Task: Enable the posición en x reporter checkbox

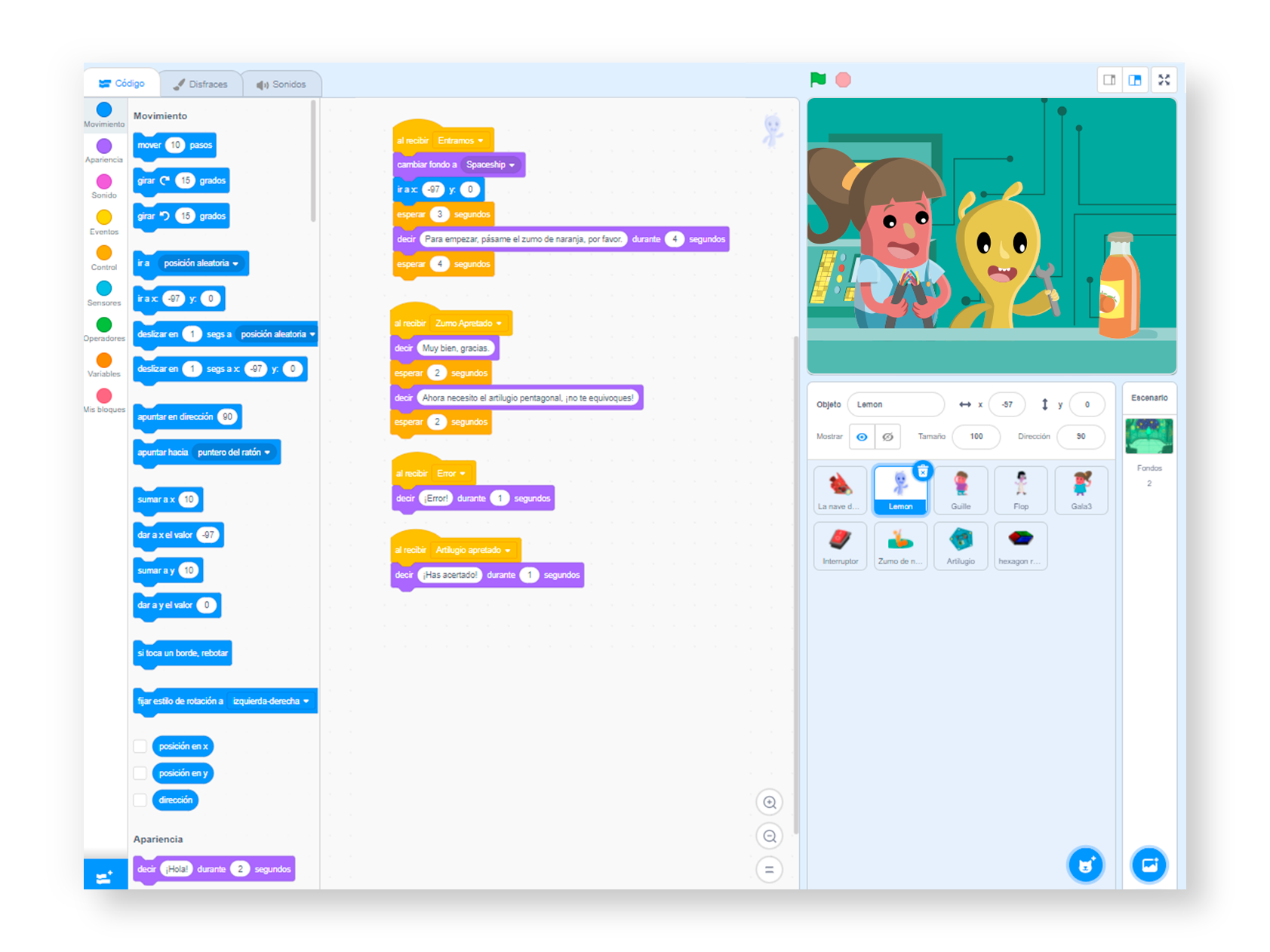Action: [140, 746]
